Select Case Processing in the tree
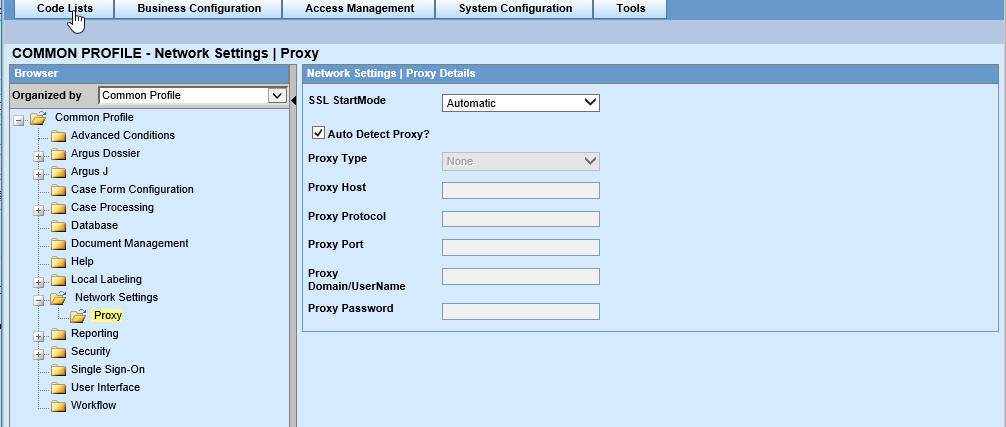This screenshot has height=427, width=1006. pos(112,207)
